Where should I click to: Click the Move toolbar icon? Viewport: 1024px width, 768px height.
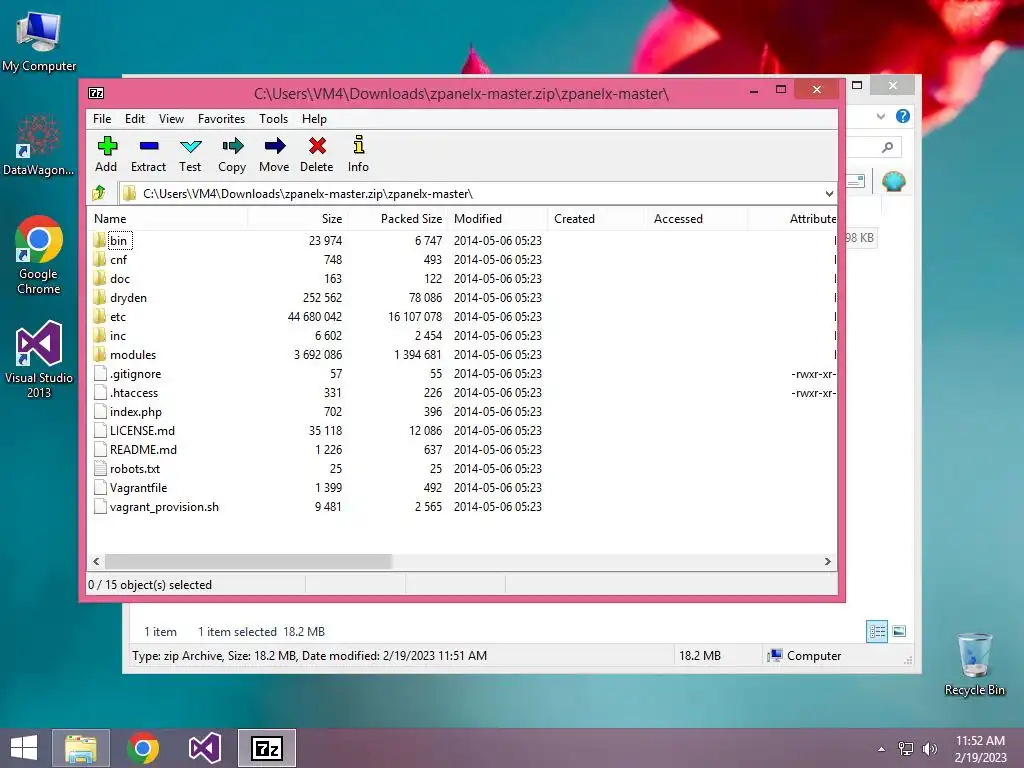pyautogui.click(x=275, y=146)
